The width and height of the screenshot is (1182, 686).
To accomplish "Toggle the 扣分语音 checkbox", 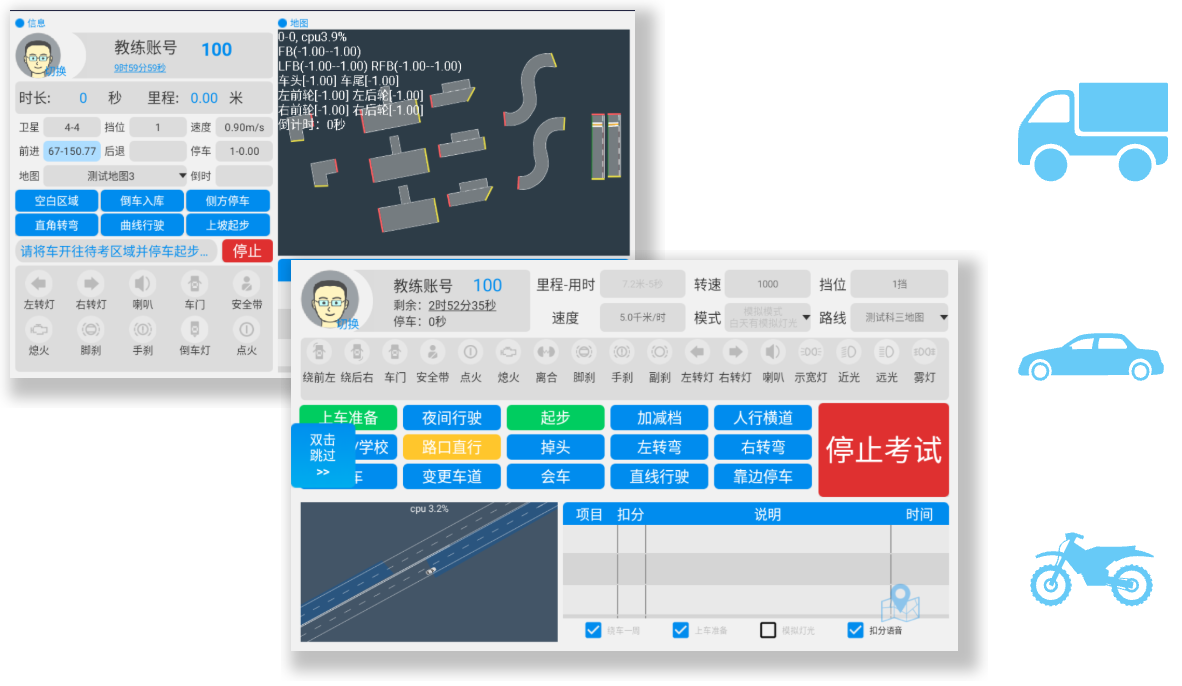I will pyautogui.click(x=855, y=630).
